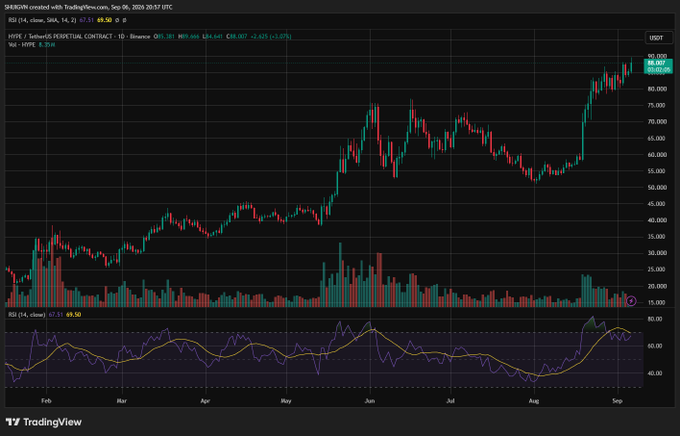This screenshot has width=680, height=436.
Task: Click the 90.000 price axis label
Action: [x=657, y=56]
